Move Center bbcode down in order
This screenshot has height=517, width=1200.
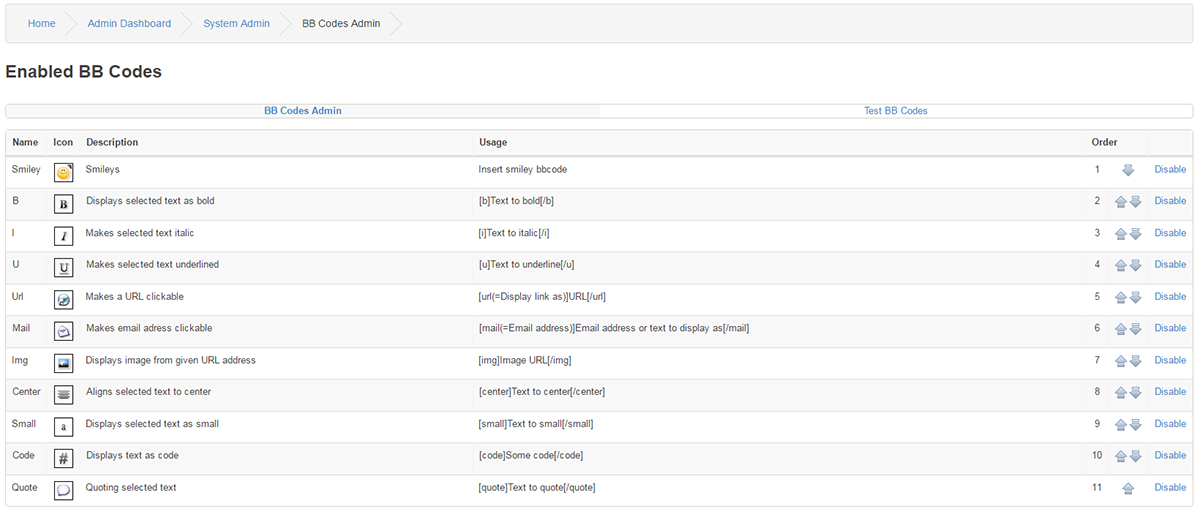[1135, 393]
